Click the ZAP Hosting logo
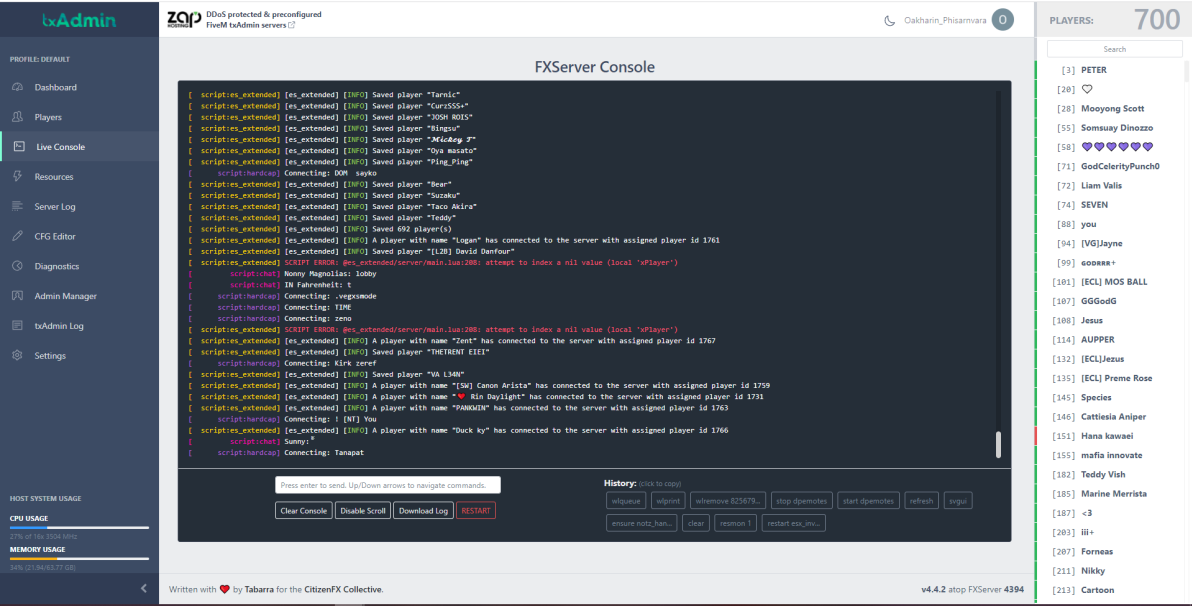 (x=185, y=19)
